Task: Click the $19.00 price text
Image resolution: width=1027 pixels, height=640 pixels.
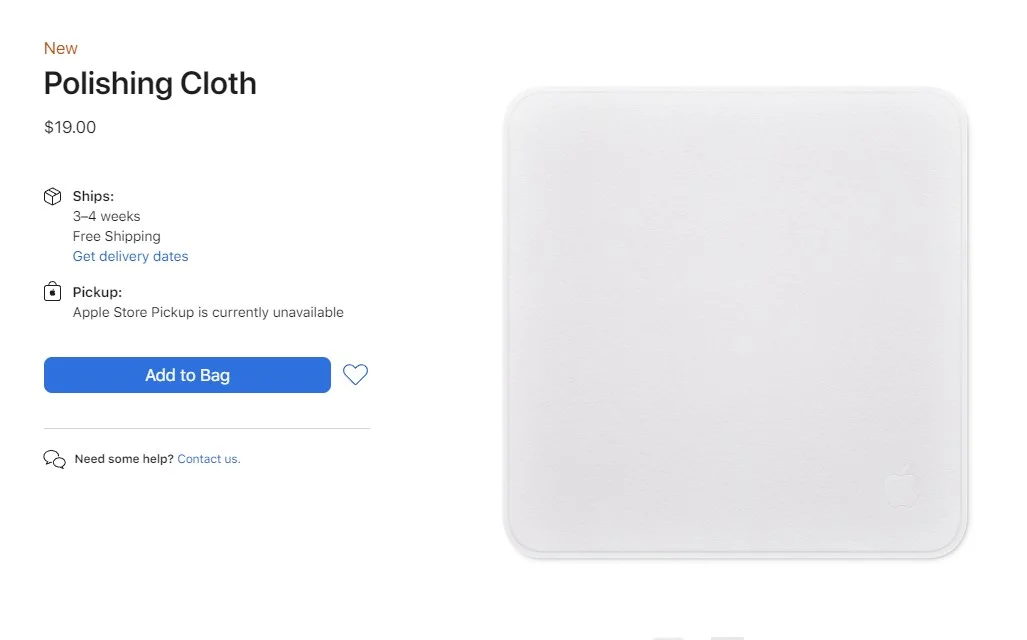Action: (x=70, y=127)
